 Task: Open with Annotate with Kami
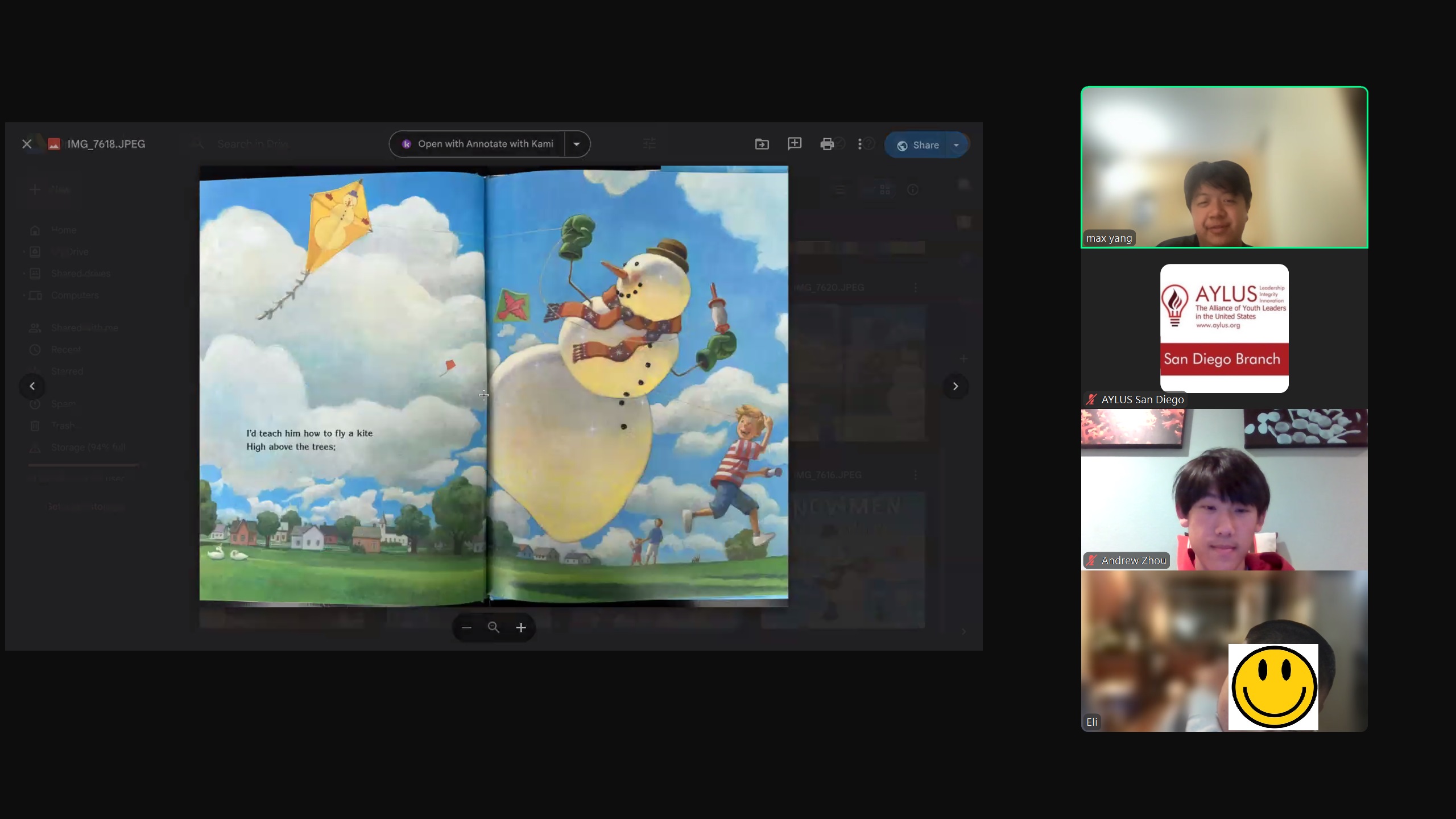(x=477, y=144)
